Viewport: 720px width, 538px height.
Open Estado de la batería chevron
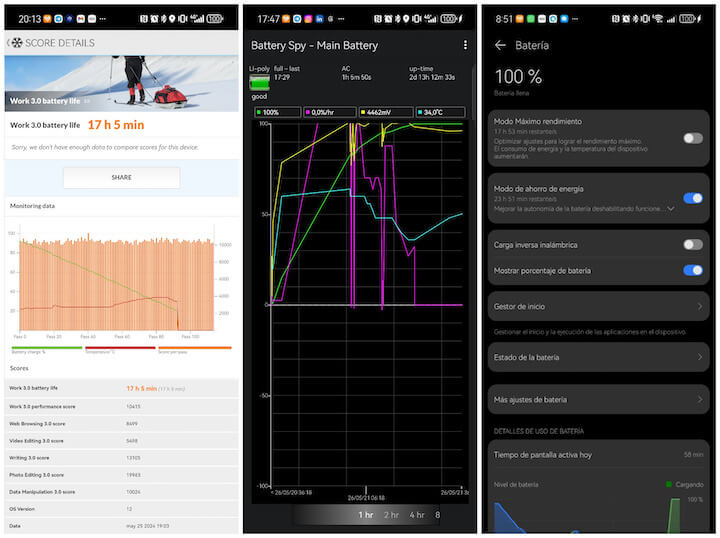click(700, 357)
